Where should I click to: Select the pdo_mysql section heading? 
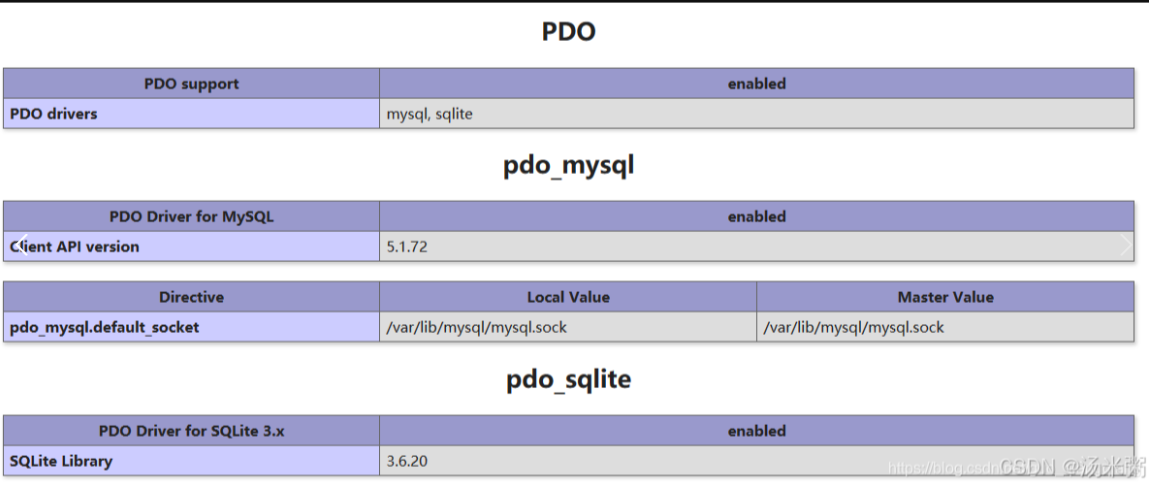click(x=568, y=166)
